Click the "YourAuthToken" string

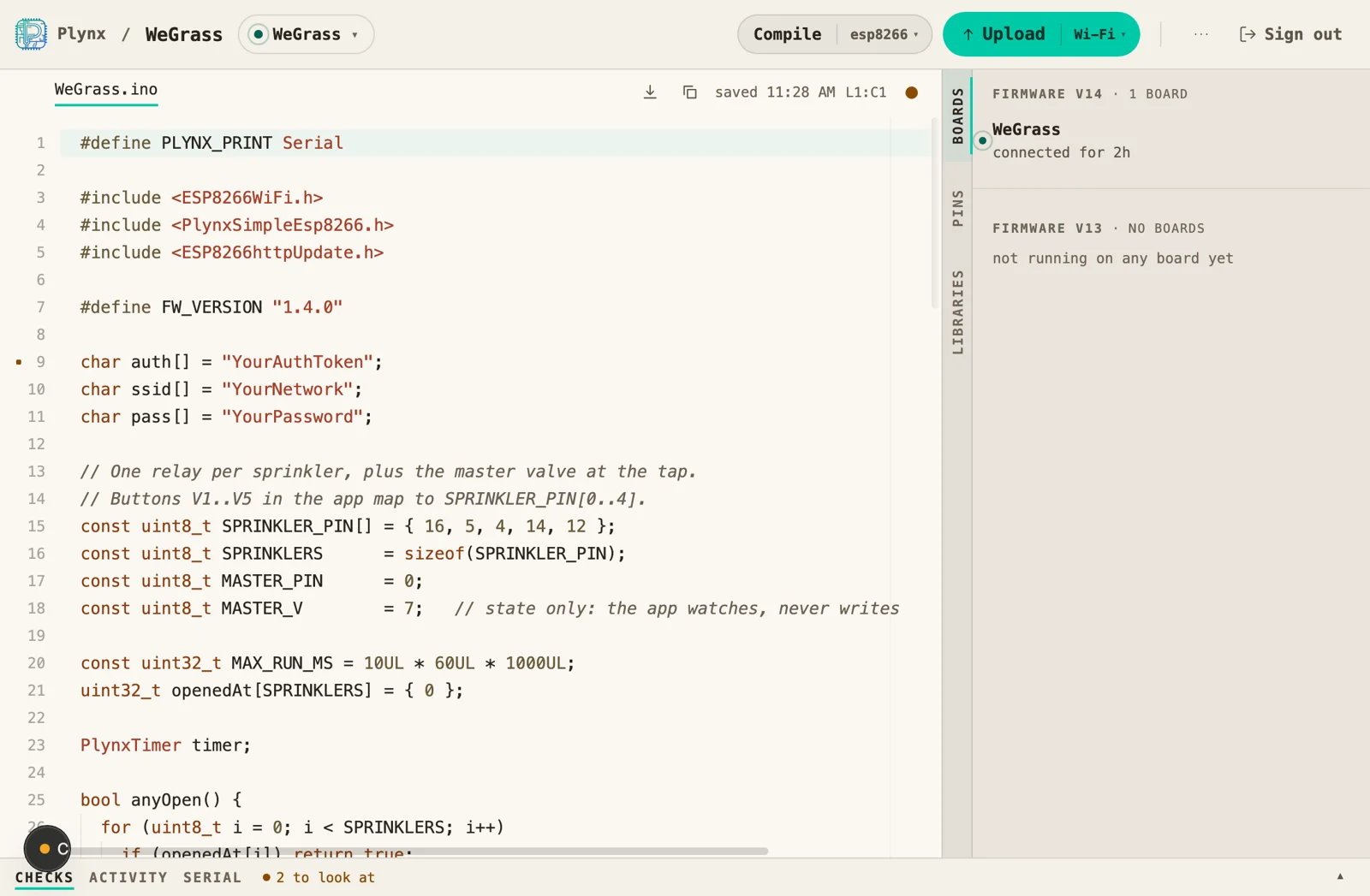[x=297, y=362]
